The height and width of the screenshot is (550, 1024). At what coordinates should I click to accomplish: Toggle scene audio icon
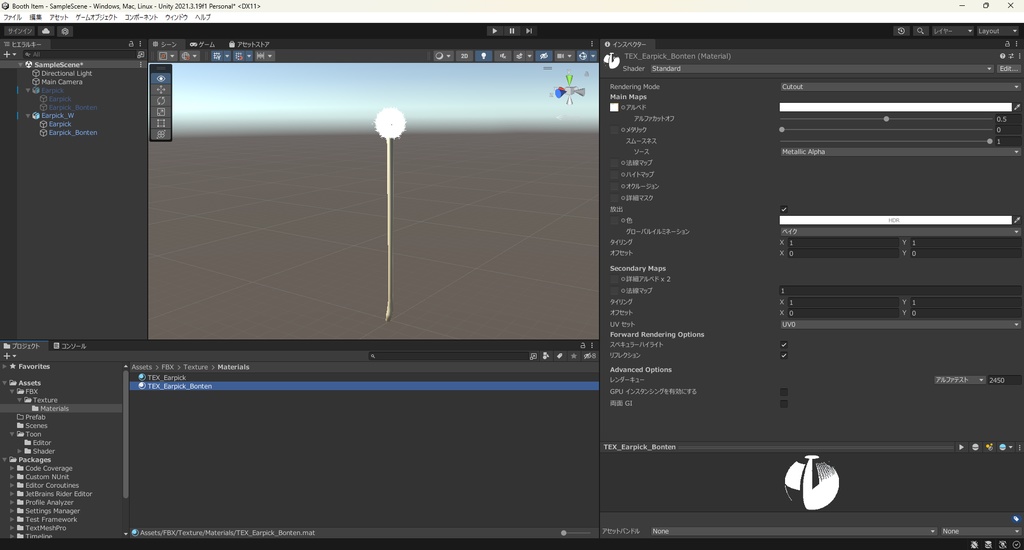pos(502,56)
